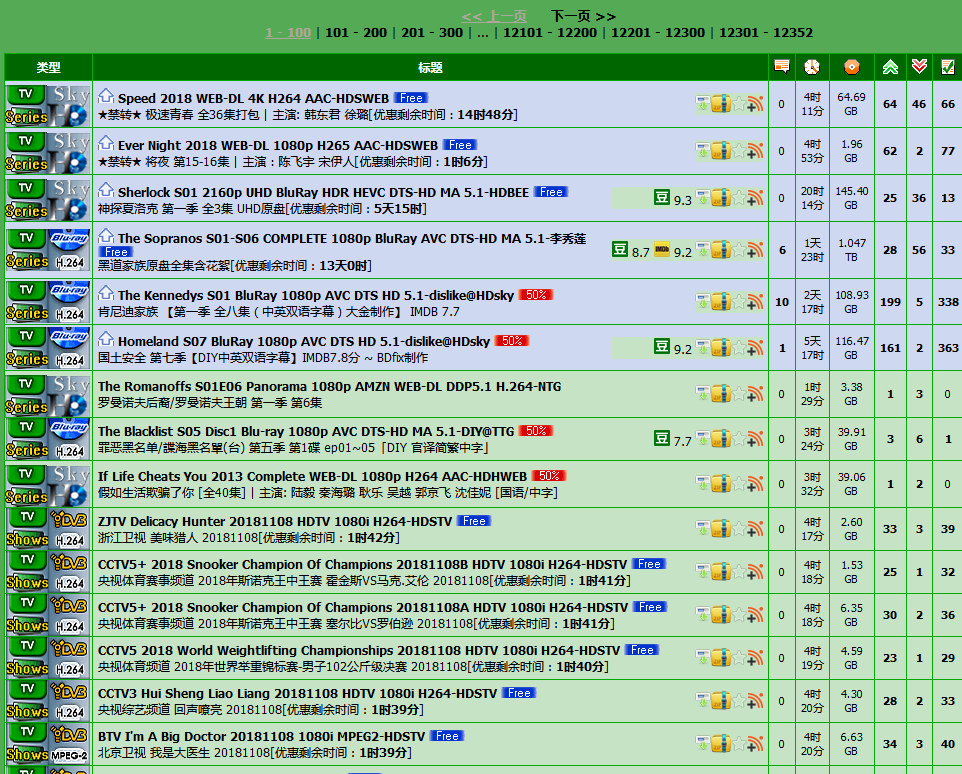The width and height of the screenshot is (962, 774).
Task: Open the Douban 8.7 rating icon for The Sopranos
Action: coord(620,249)
